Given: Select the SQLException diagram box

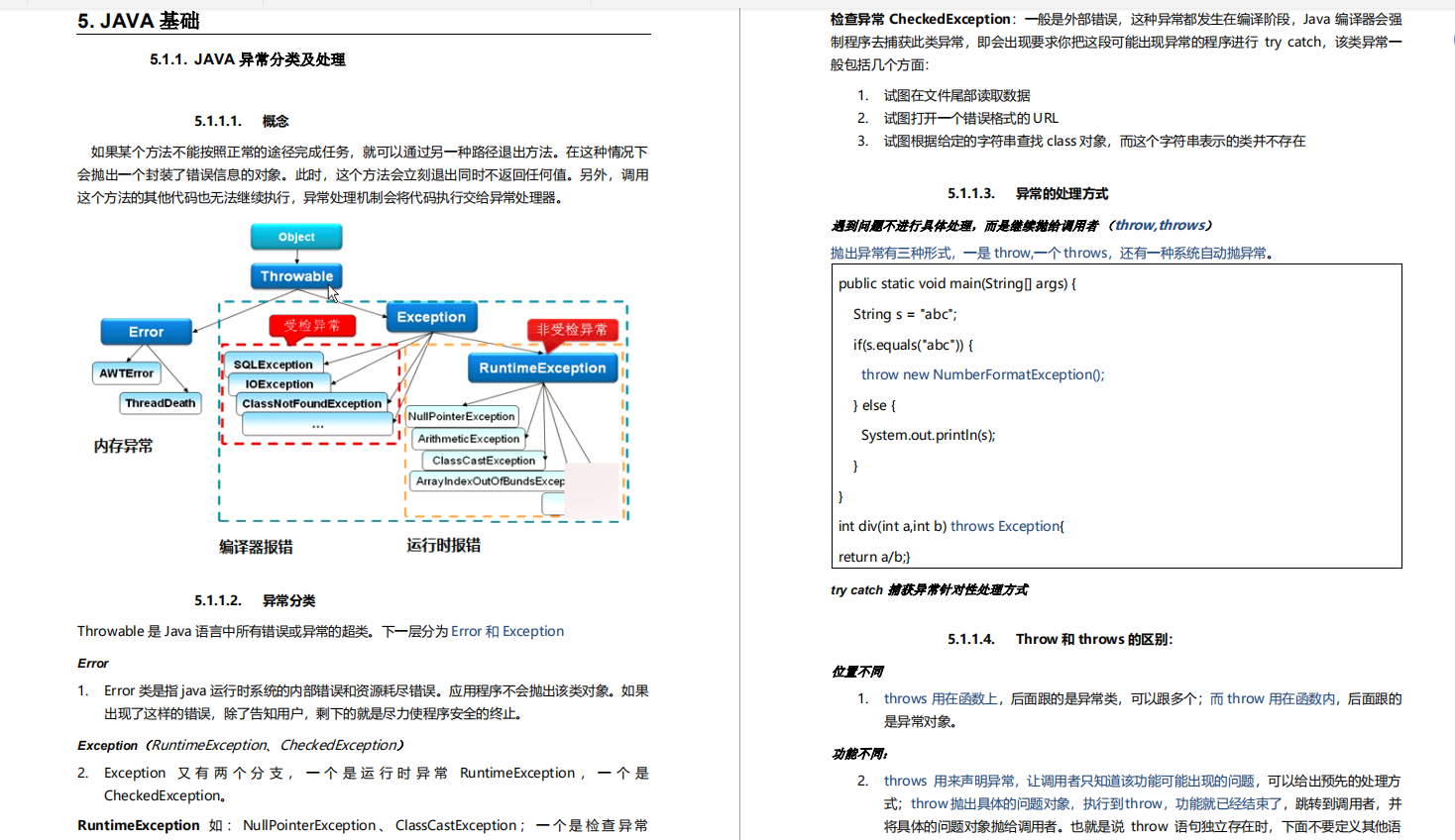Looking at the screenshot, I should click(274, 364).
